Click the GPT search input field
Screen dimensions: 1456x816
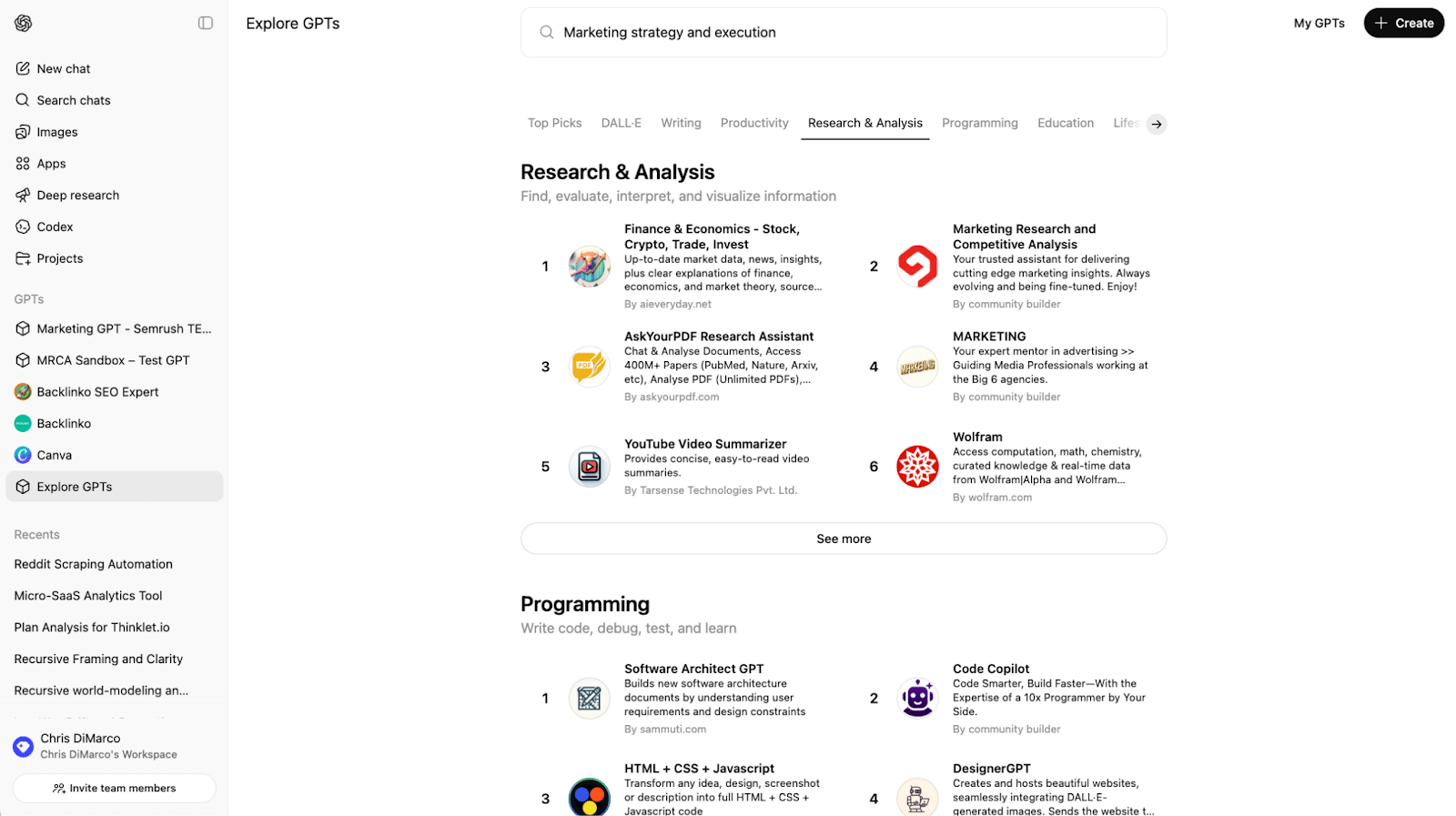pos(844,33)
